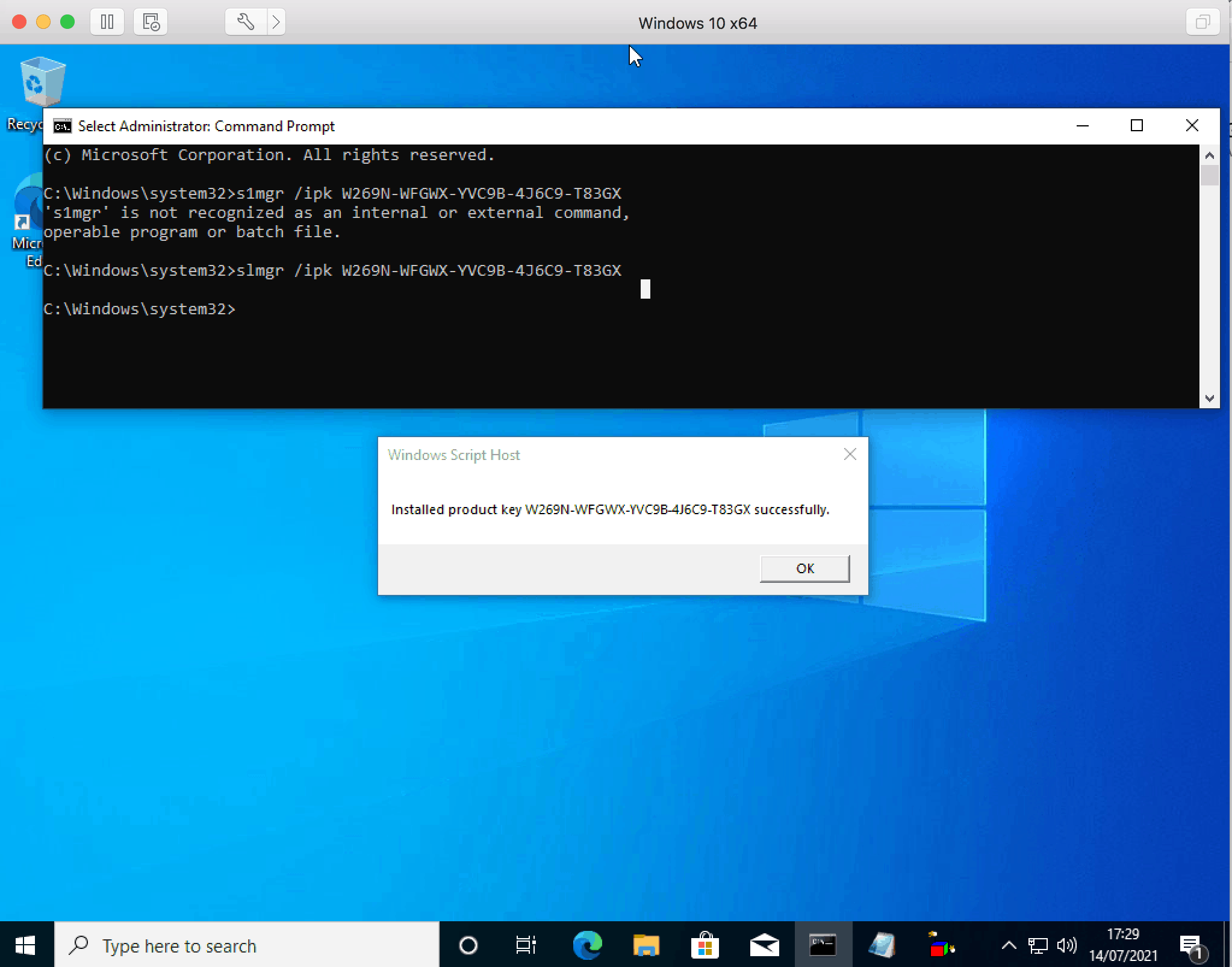Minimize the VM window yellow button

pyautogui.click(x=43, y=22)
